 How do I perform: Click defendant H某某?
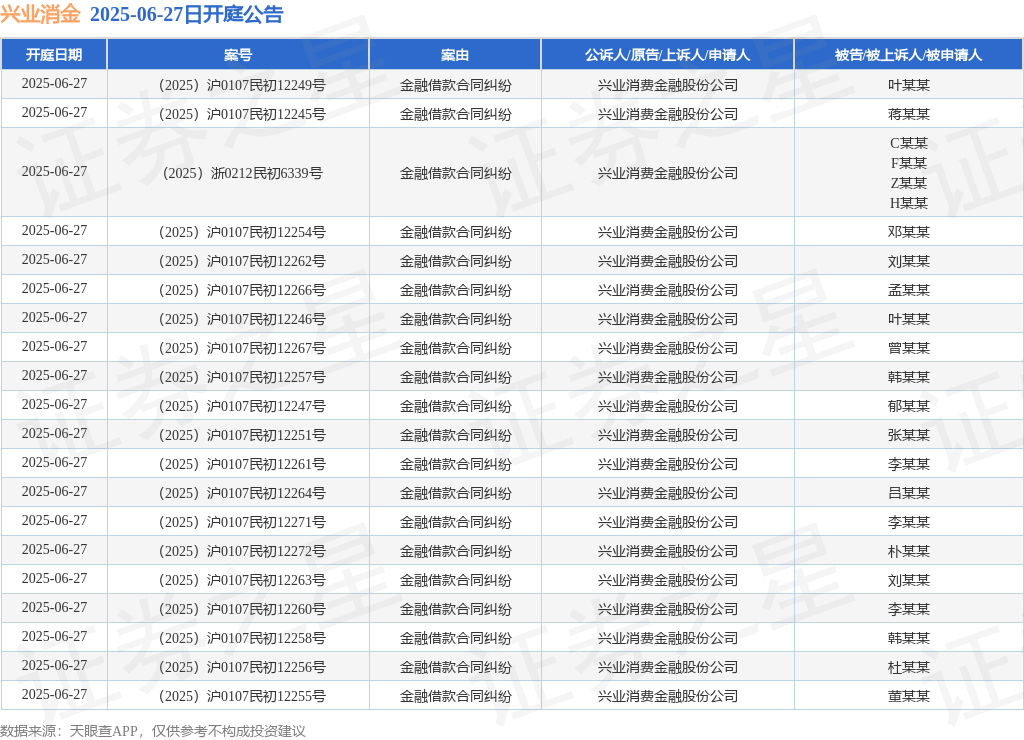[x=908, y=203]
